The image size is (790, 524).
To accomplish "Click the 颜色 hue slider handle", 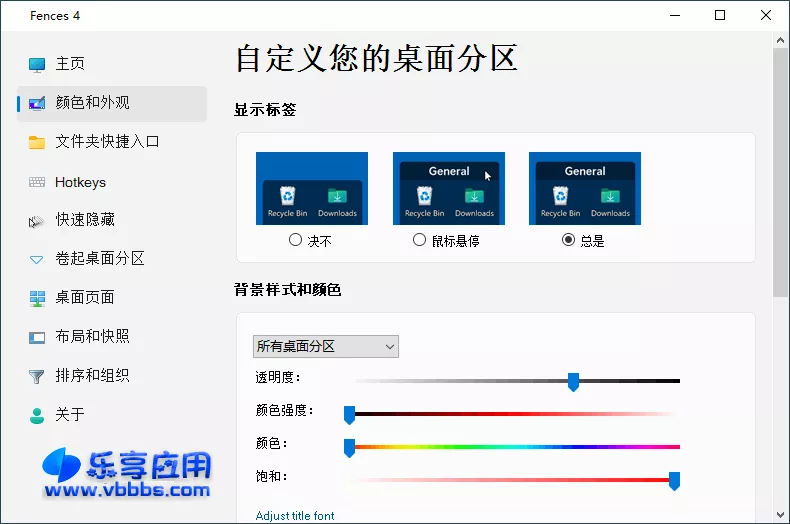I will (350, 448).
